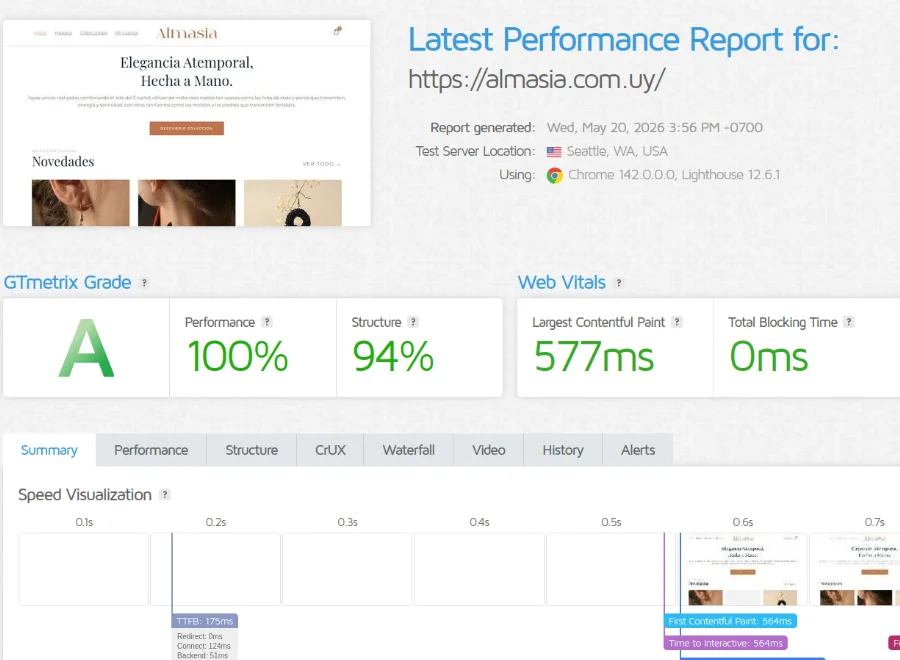Image resolution: width=900 pixels, height=660 pixels.
Task: Click the GTmetrix Grade help question mark
Action: pyautogui.click(x=145, y=283)
